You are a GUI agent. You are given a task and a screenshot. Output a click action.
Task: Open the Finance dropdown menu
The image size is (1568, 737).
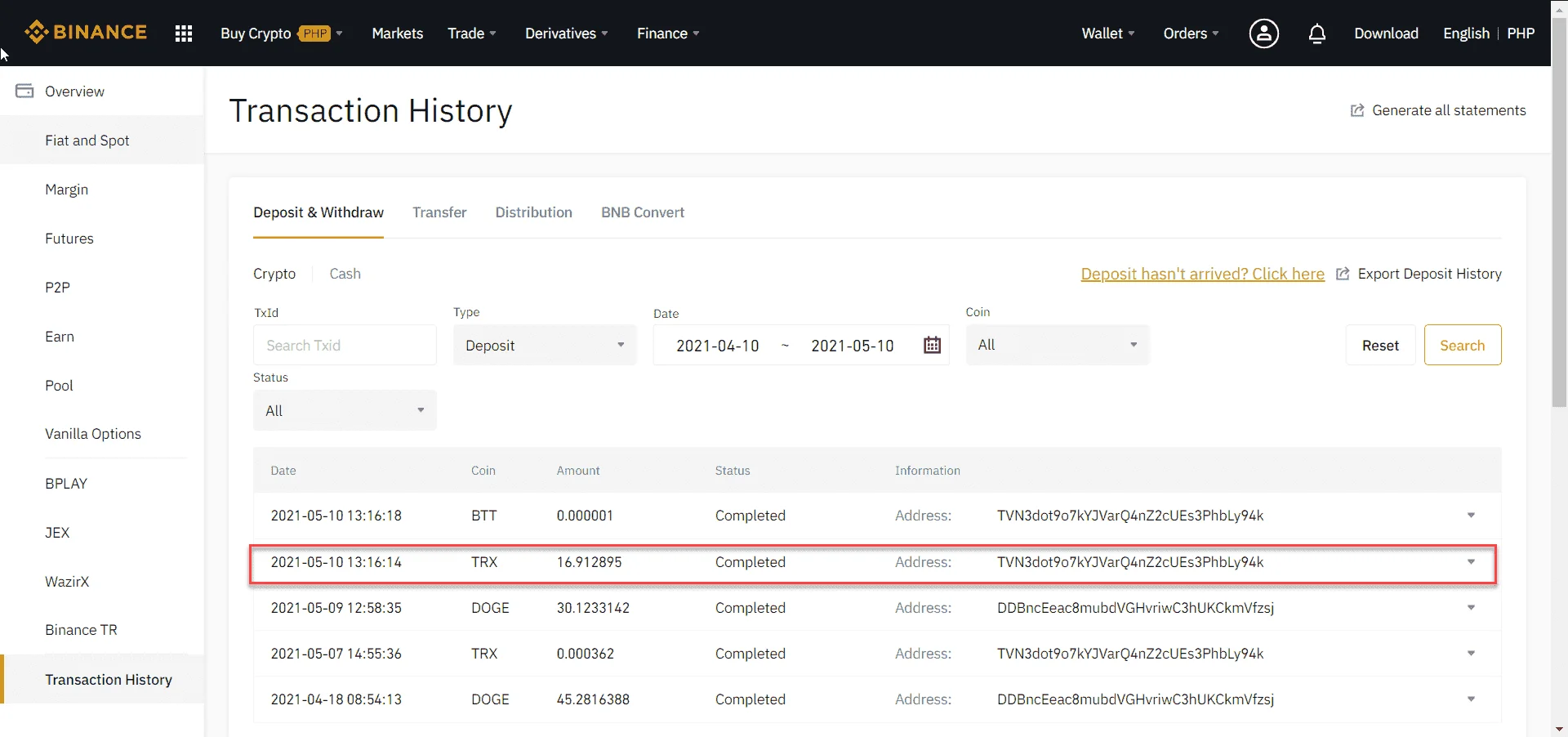[x=668, y=33]
